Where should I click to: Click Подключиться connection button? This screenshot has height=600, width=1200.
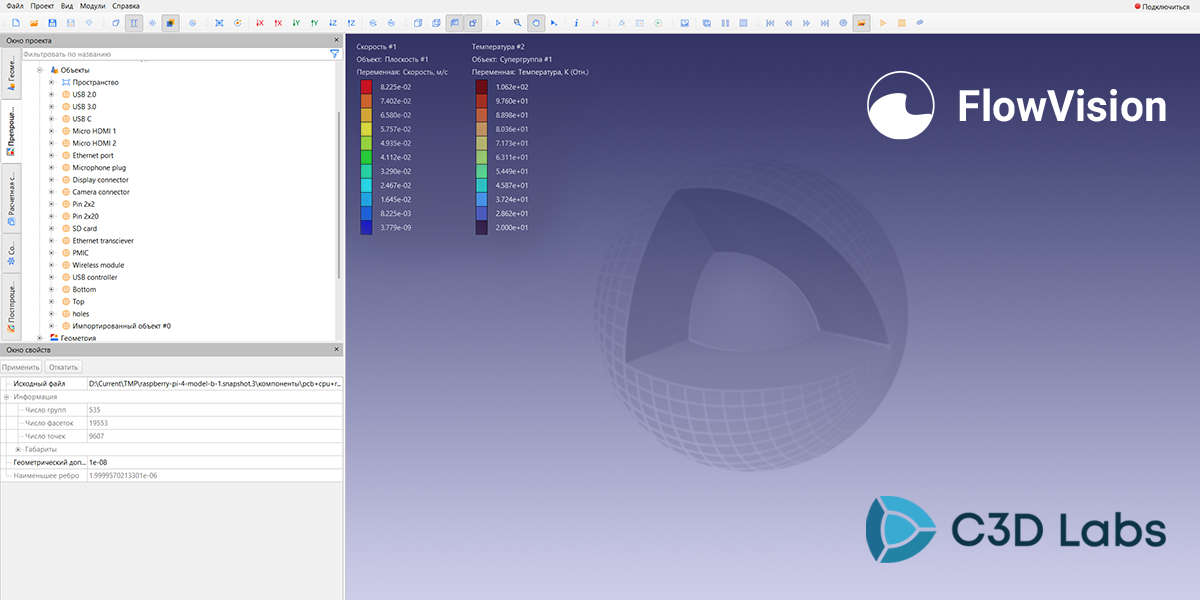1162,6
